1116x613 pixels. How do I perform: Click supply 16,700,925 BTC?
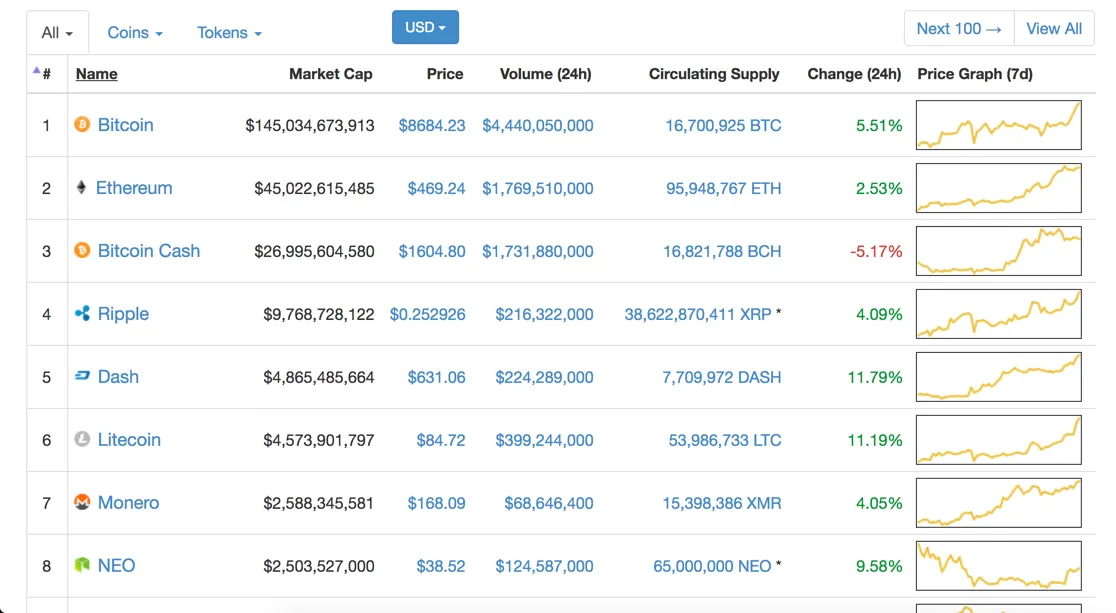[723, 126]
